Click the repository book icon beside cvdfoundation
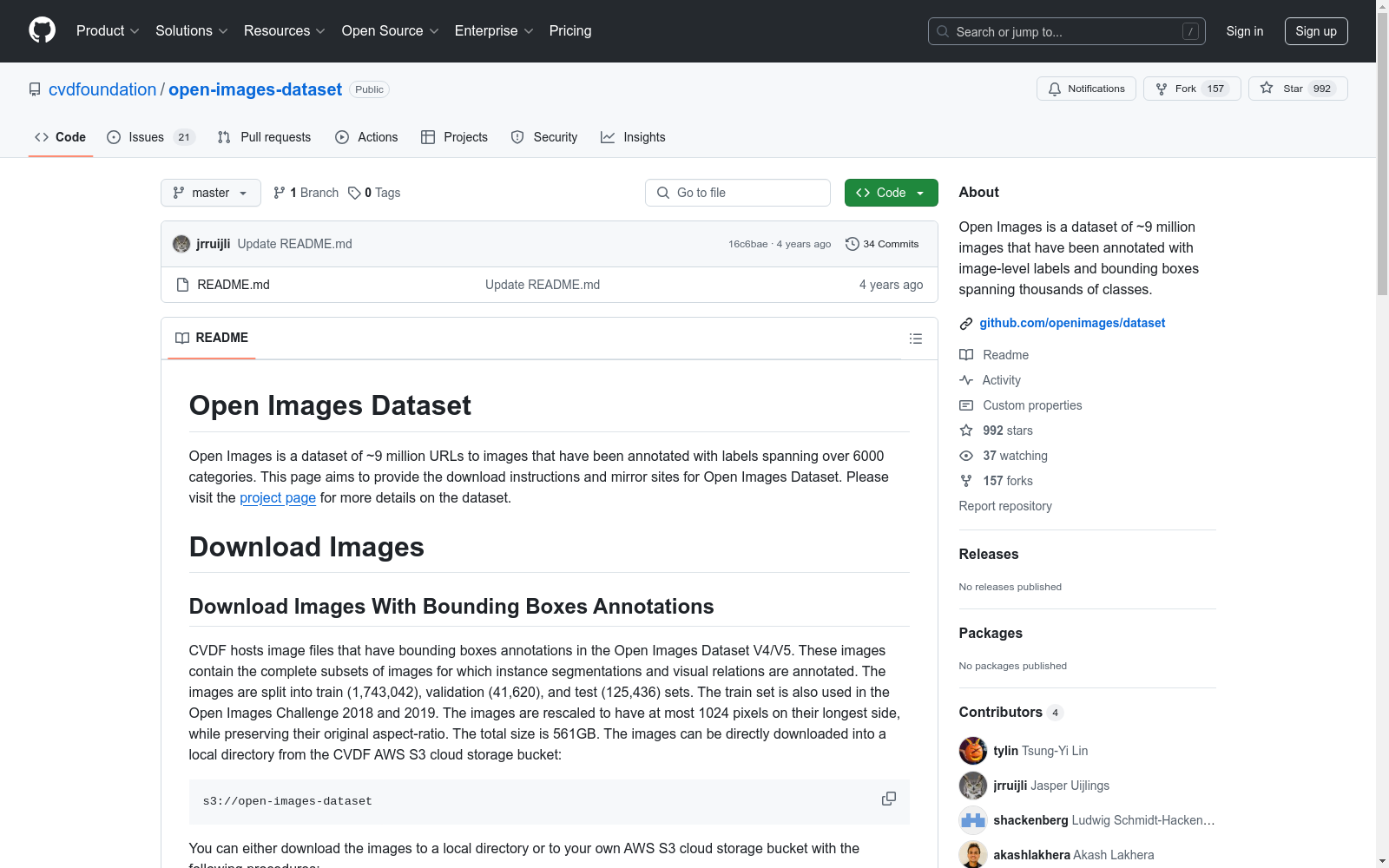The height and width of the screenshot is (868, 1389). coord(35,89)
